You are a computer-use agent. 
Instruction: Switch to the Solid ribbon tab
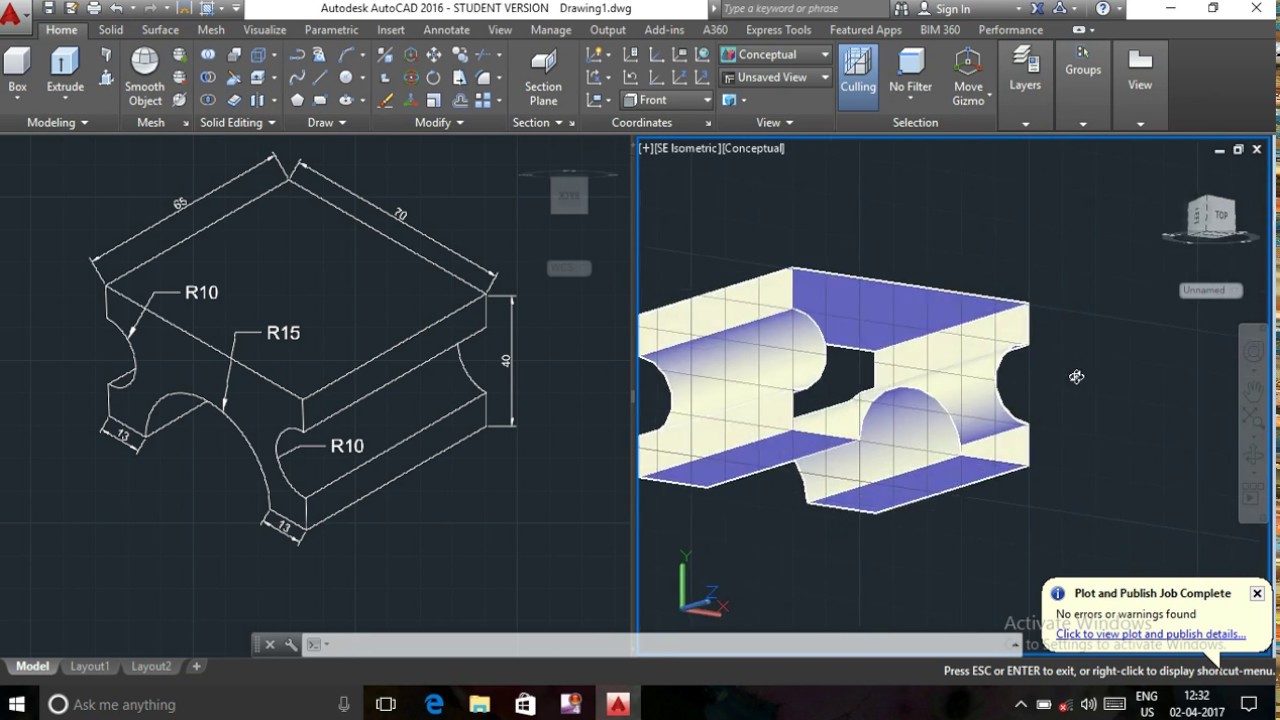110,30
